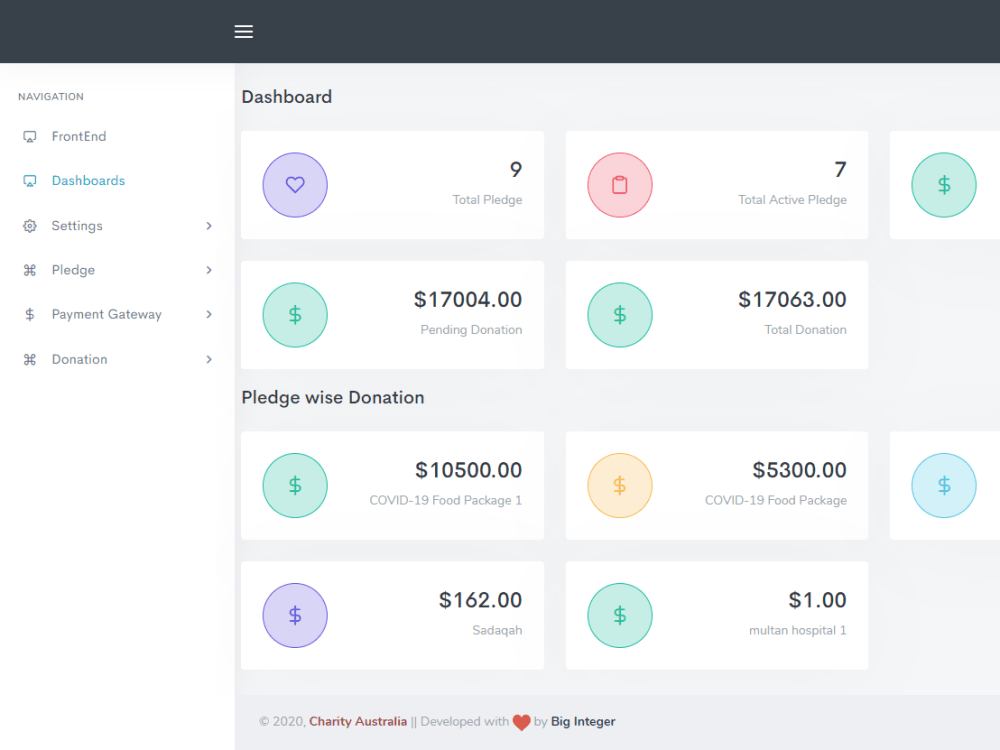Viewport: 1000px width, 750px height.
Task: Select the Dashboards icon in navigation
Action: (x=30, y=180)
